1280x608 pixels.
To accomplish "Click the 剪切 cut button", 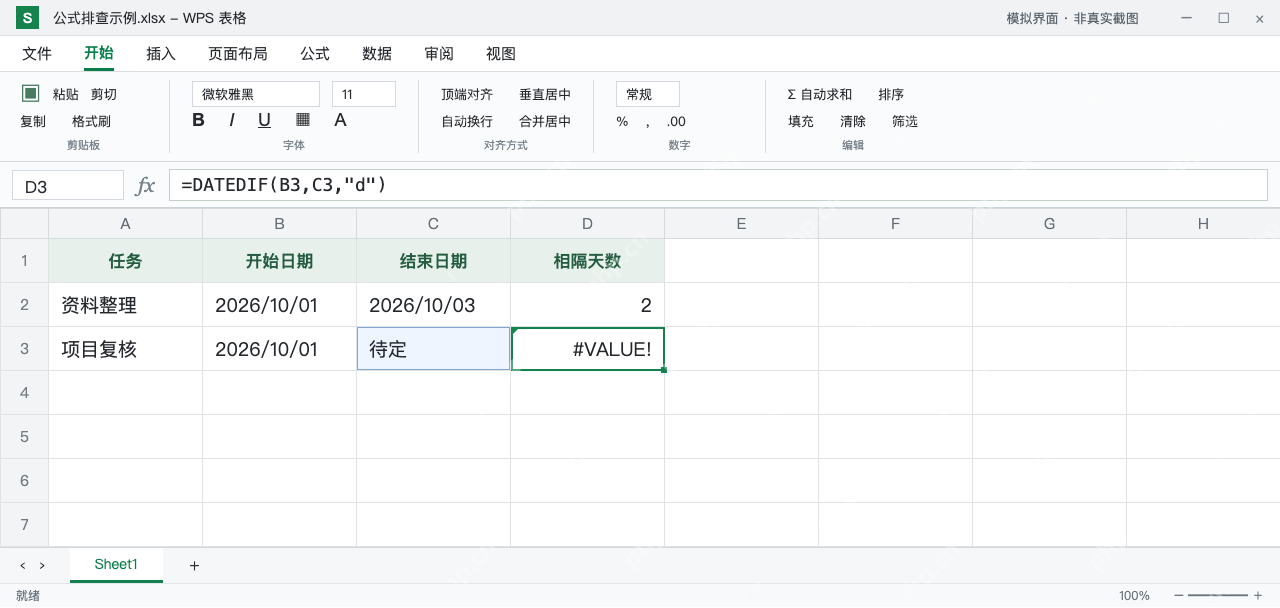I will pyautogui.click(x=104, y=94).
